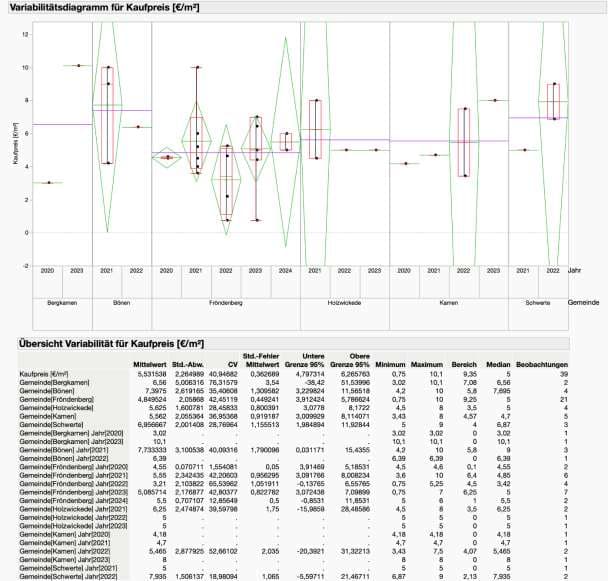Click the Bergkamen 2023 data point
Image resolution: width=608 pixels, height=581 pixels.
(78, 66)
